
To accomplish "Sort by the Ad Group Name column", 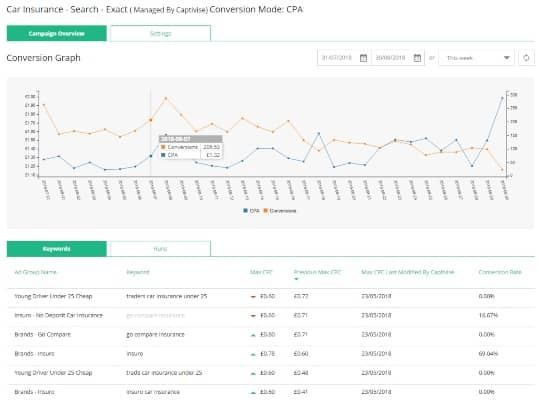I will [x=35, y=272].
